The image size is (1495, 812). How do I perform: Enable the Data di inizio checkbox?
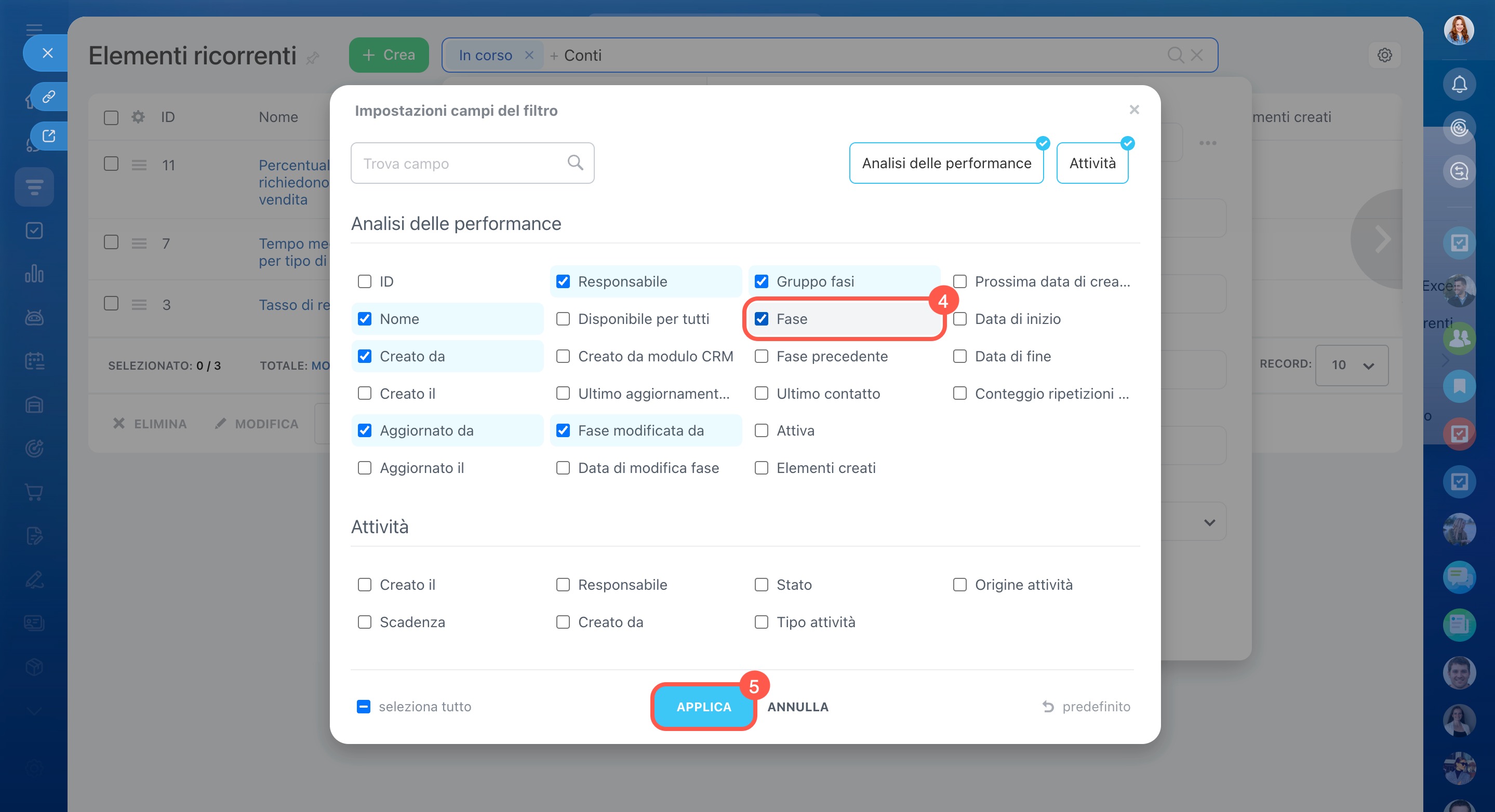tap(959, 319)
